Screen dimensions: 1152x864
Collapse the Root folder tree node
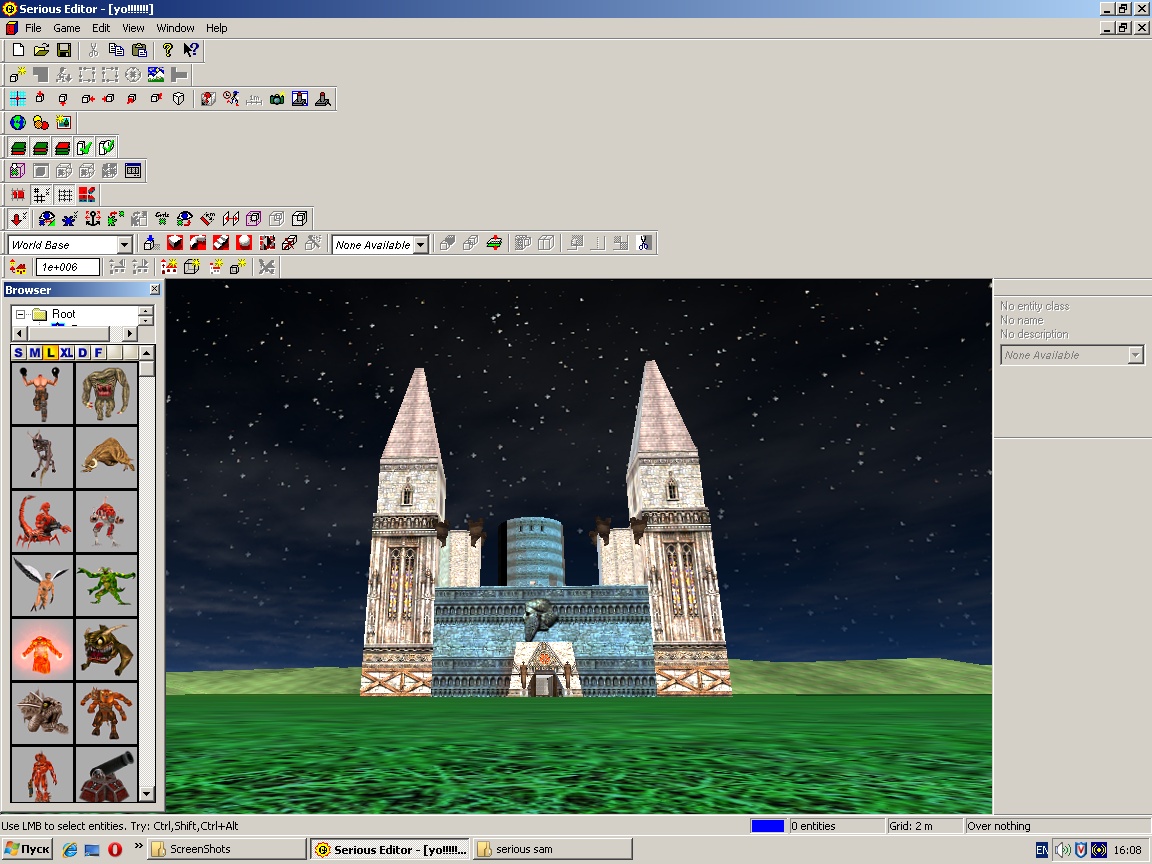point(21,314)
